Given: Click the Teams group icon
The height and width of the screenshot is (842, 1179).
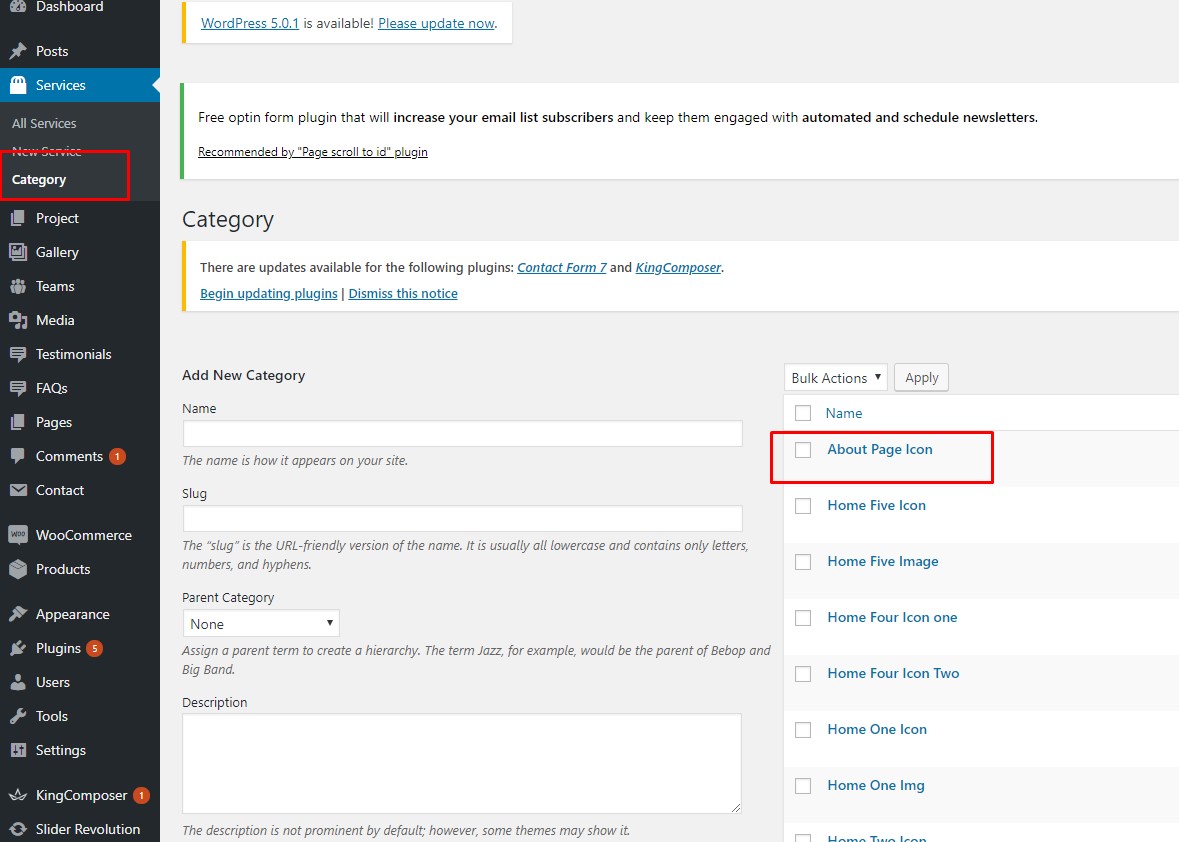Looking at the screenshot, I should click(18, 286).
